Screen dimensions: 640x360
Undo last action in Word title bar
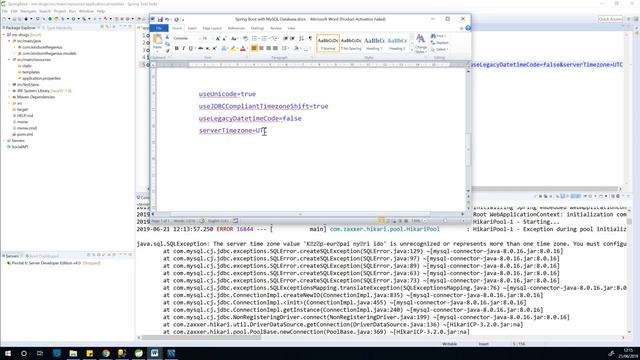click(x=167, y=19)
